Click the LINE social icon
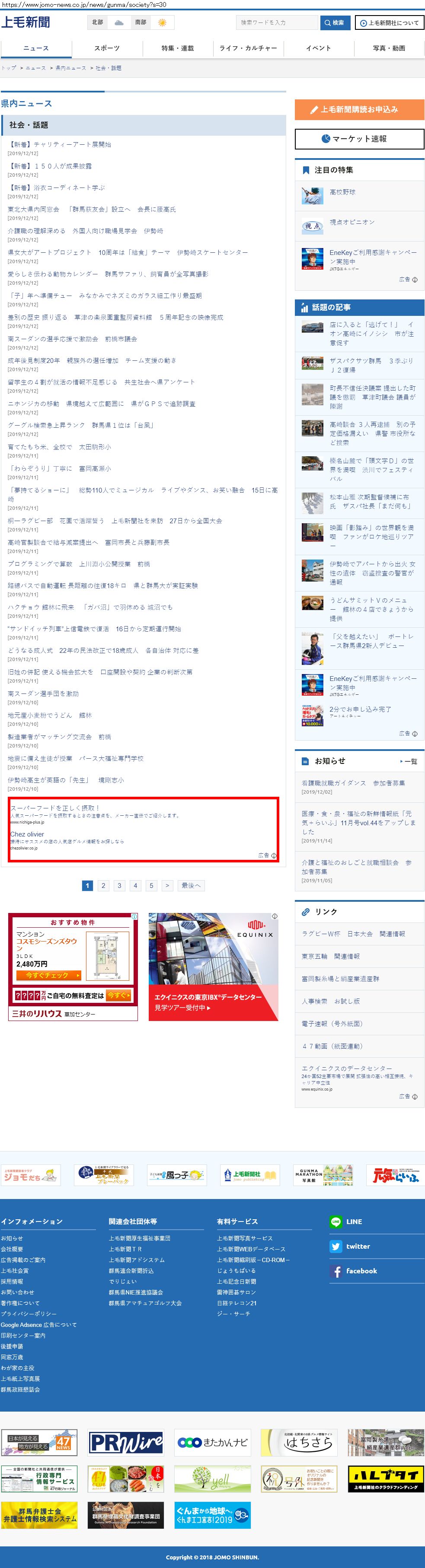425x1568 pixels. tap(336, 1221)
